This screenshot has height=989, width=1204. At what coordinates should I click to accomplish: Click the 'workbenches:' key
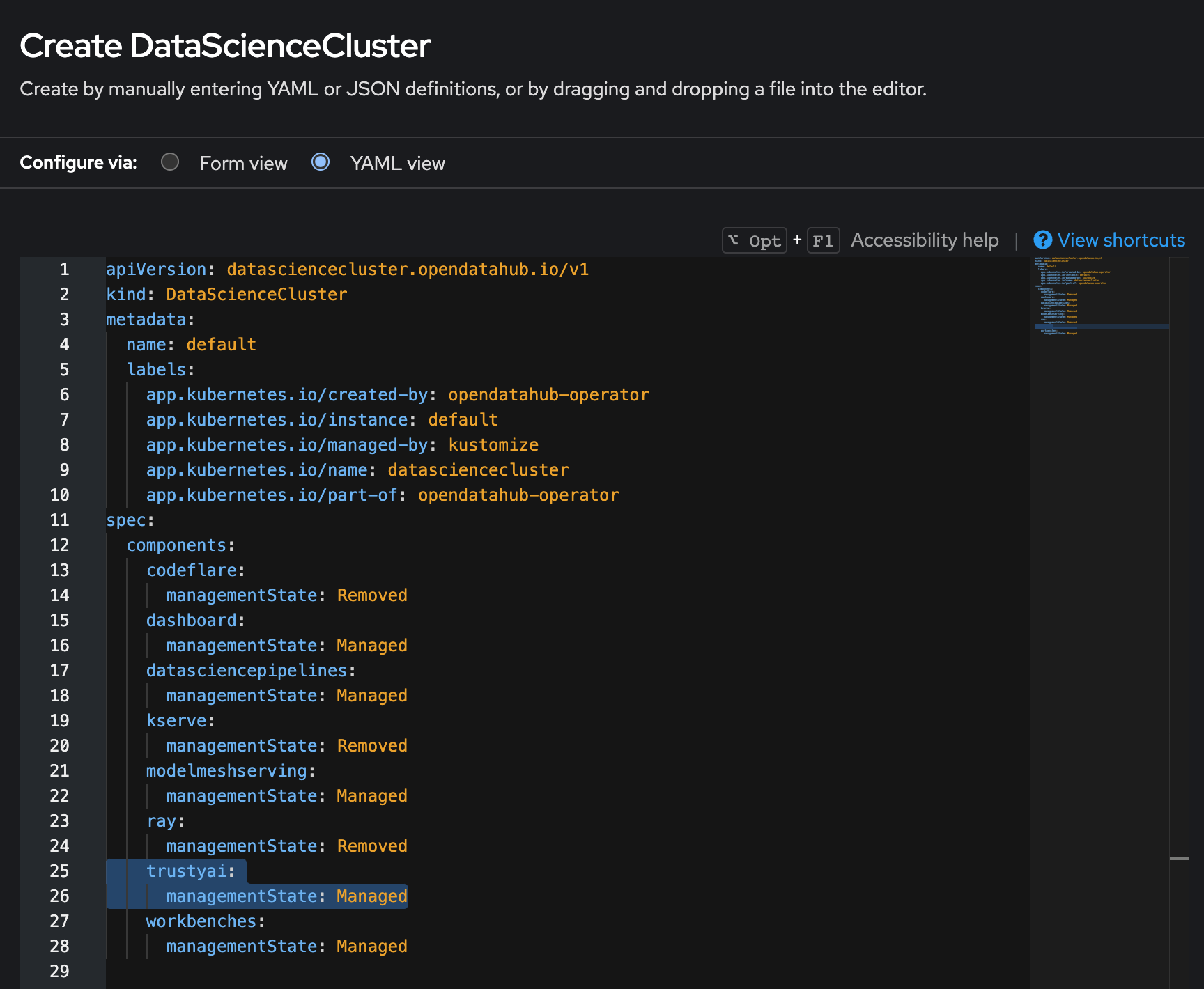[x=206, y=921]
